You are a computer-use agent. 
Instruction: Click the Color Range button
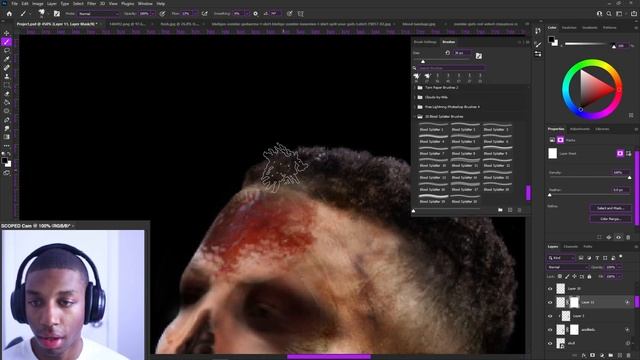[x=610, y=219]
